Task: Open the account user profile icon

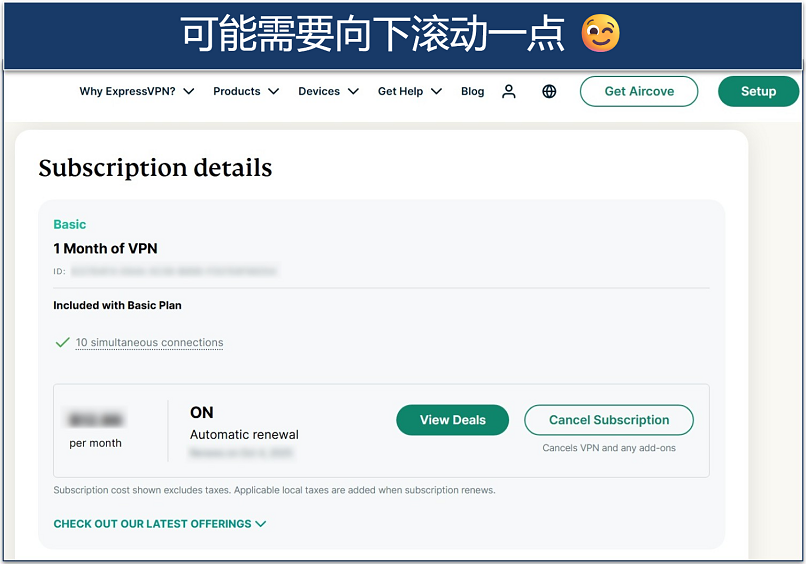Action: pyautogui.click(x=509, y=91)
